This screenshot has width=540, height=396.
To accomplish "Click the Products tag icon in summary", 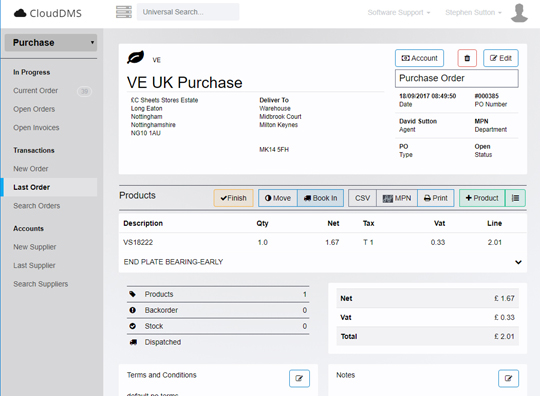I will click(133, 294).
